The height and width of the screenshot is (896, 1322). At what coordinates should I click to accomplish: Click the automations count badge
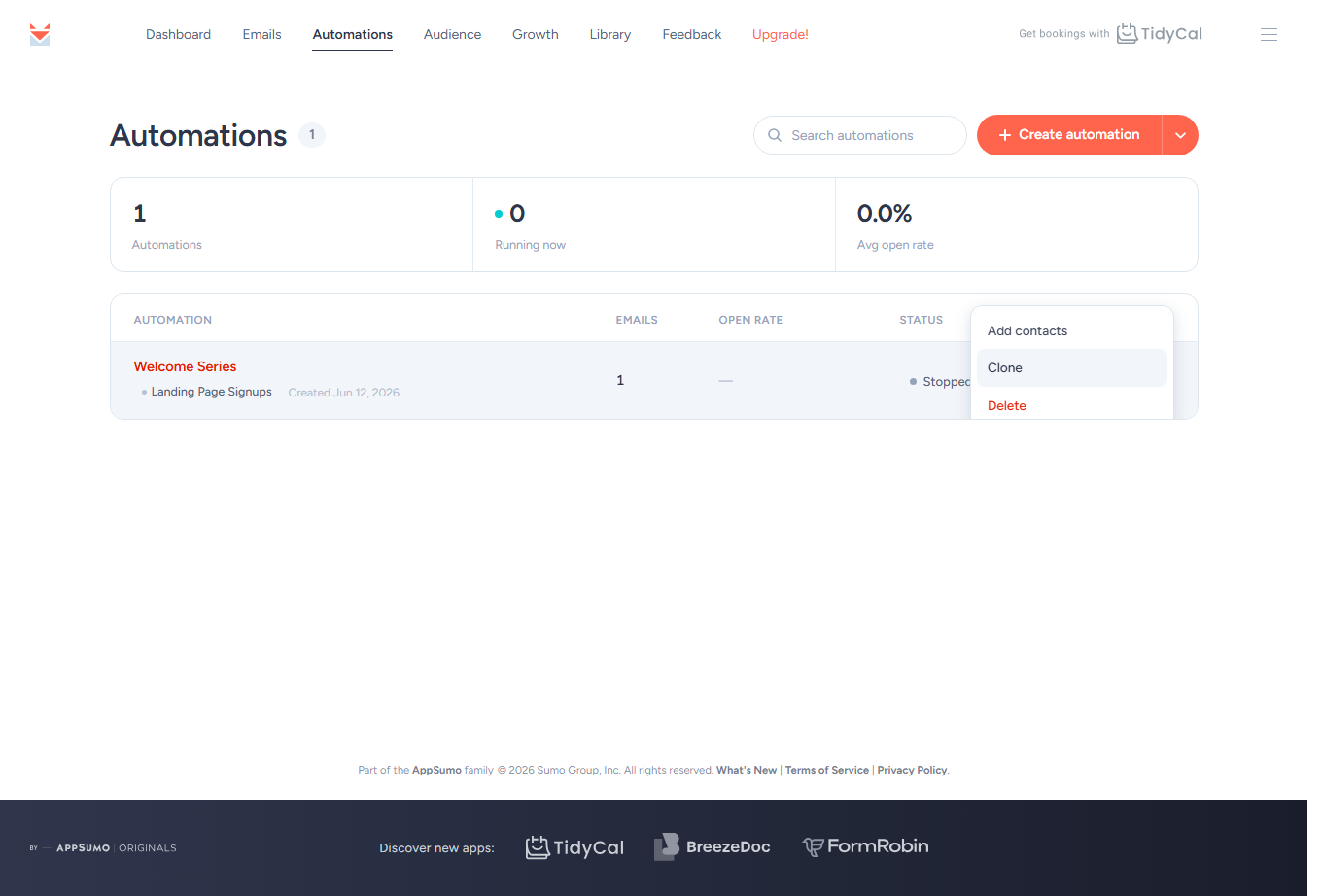311,135
